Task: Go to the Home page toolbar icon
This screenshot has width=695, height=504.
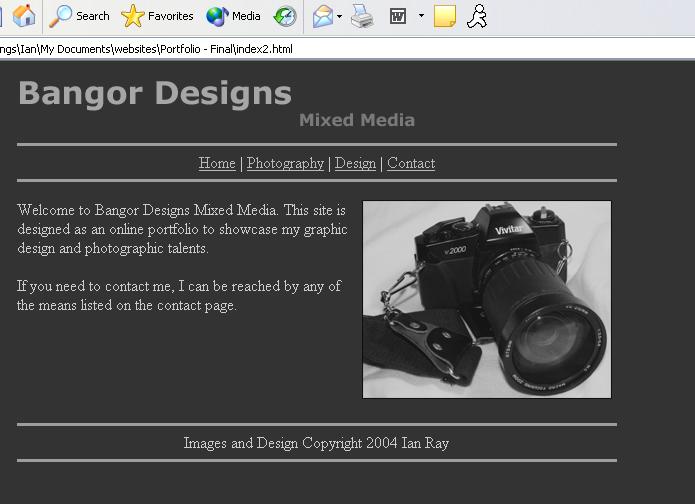Action: pyautogui.click(x=24, y=16)
